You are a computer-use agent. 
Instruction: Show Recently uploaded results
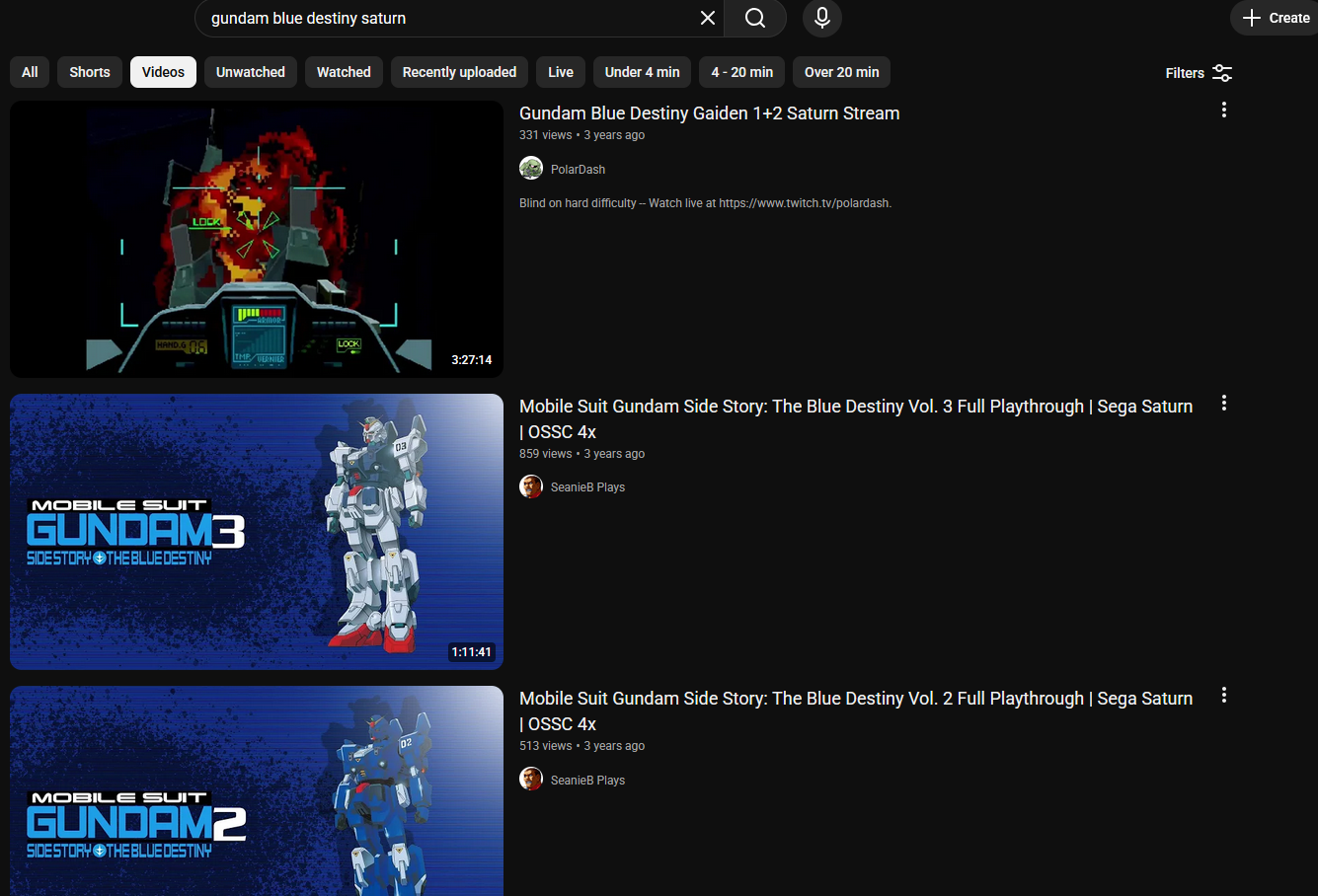pos(459,72)
